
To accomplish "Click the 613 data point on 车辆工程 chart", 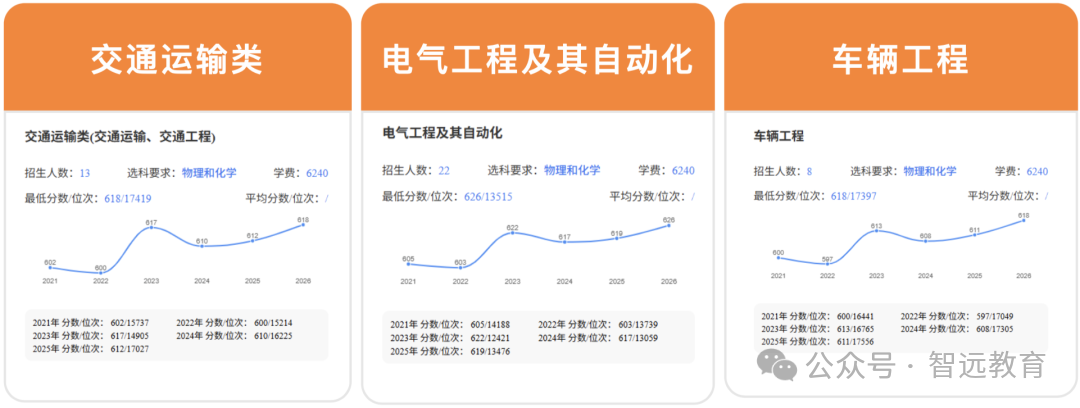I will (877, 231).
